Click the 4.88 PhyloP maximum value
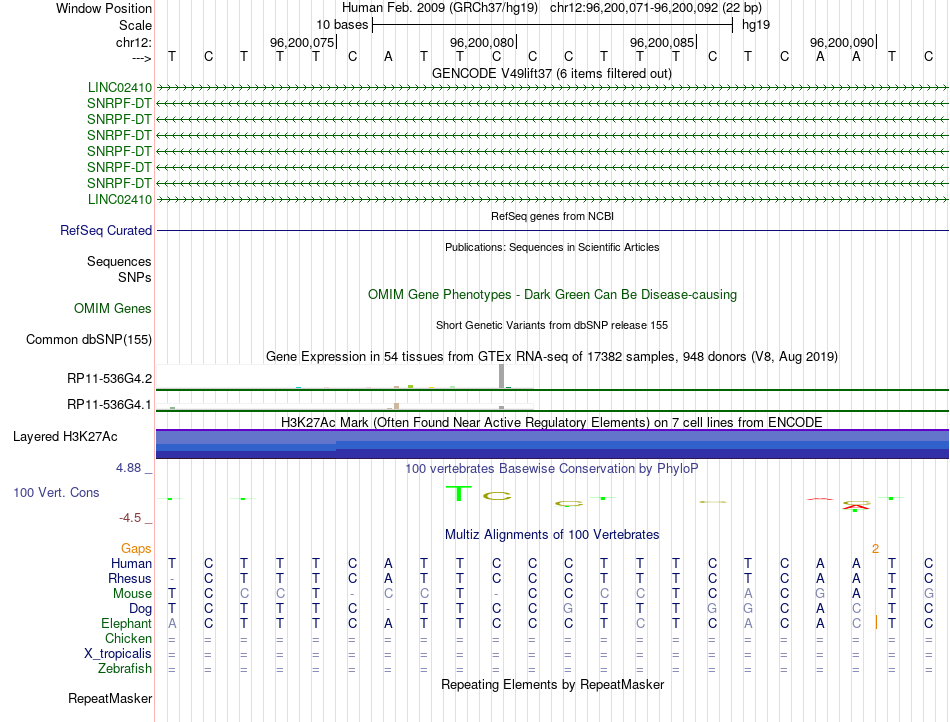 [128, 468]
